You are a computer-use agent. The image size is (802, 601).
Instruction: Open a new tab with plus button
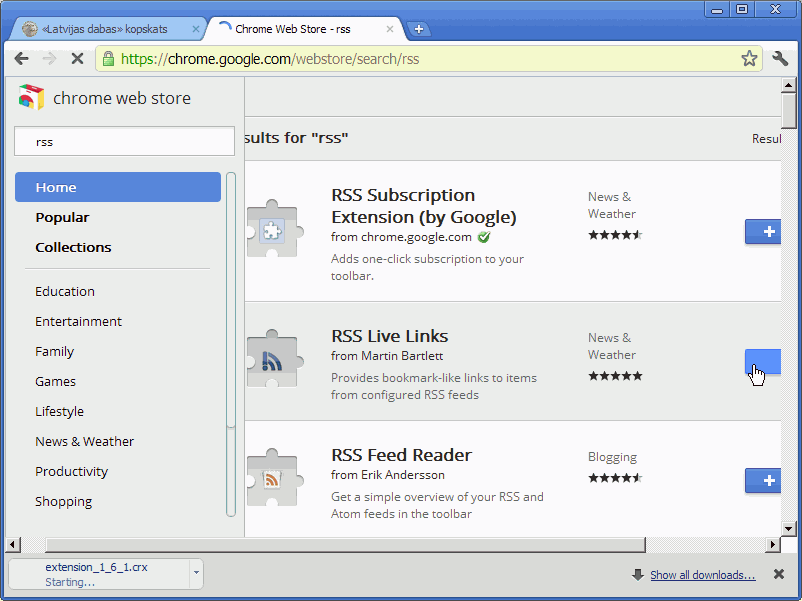point(419,29)
